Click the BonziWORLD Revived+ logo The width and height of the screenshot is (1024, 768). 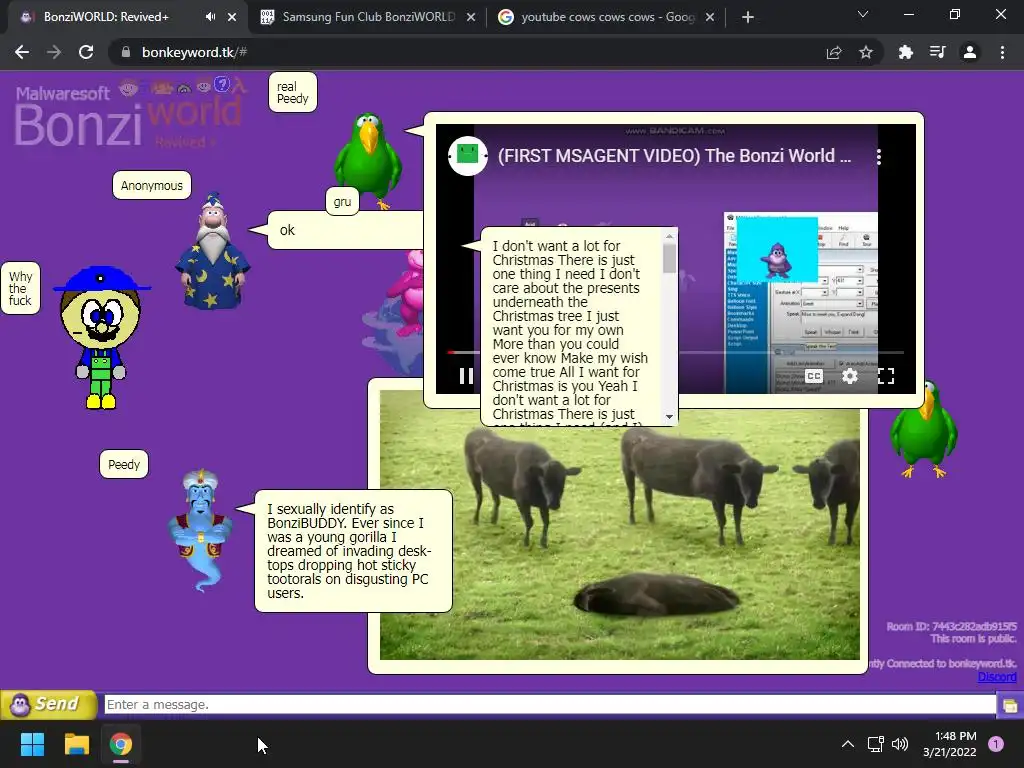coord(129,113)
